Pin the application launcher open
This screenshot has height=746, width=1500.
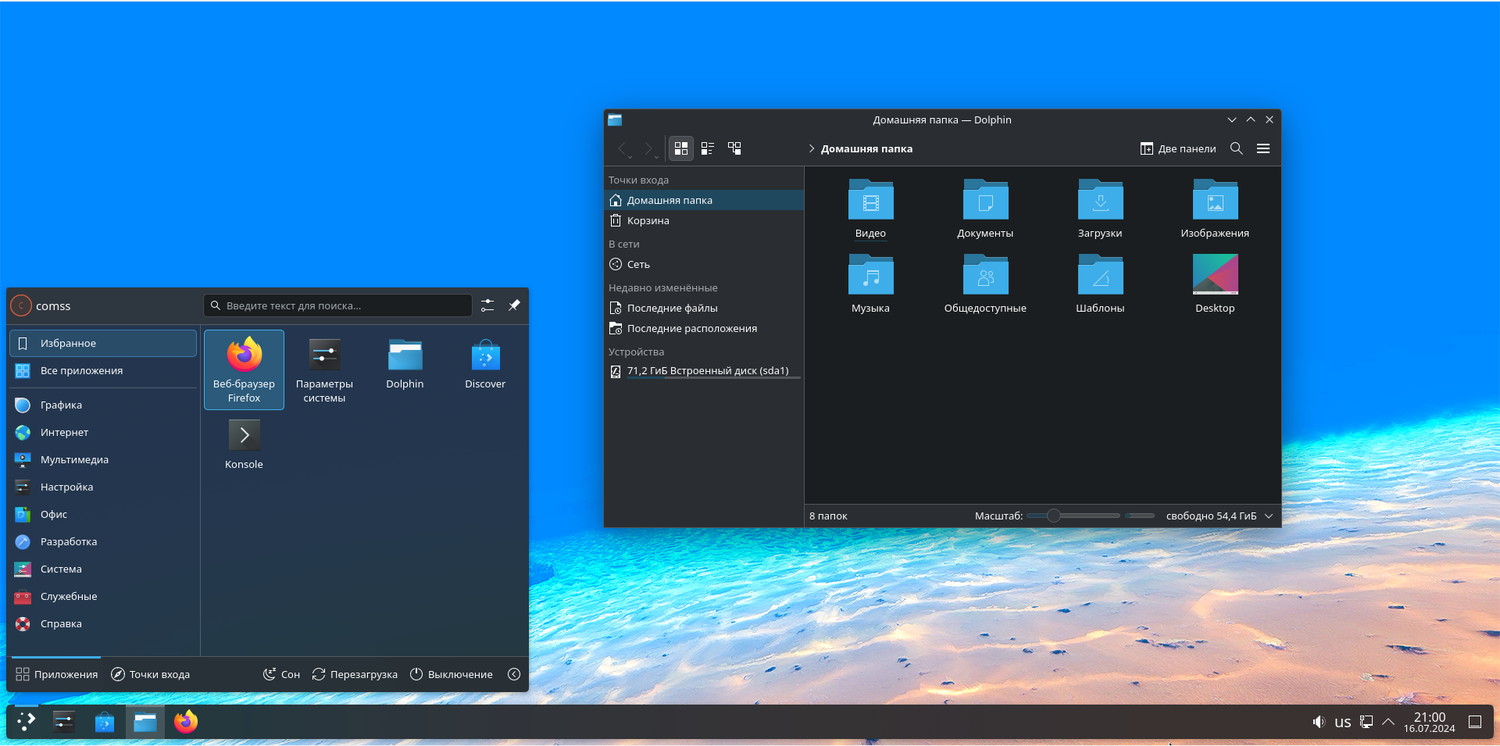pyautogui.click(x=514, y=305)
